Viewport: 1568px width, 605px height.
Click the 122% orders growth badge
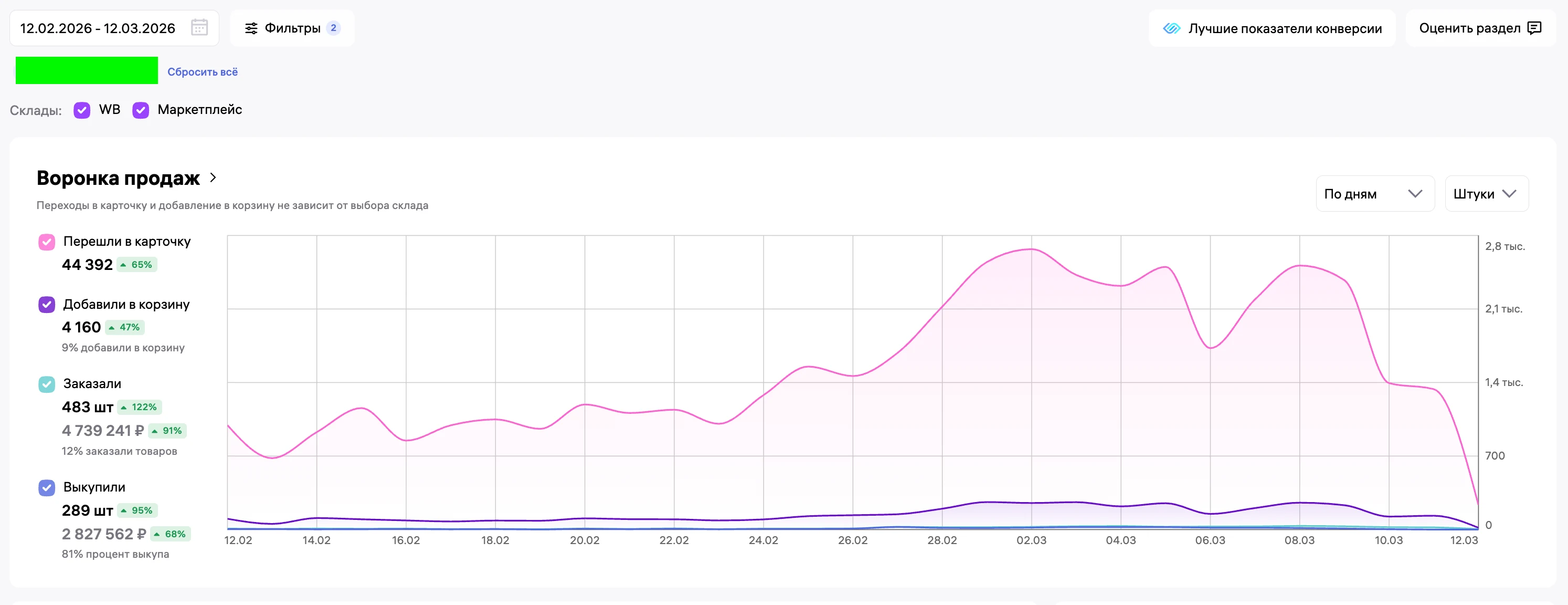pyautogui.click(x=140, y=407)
